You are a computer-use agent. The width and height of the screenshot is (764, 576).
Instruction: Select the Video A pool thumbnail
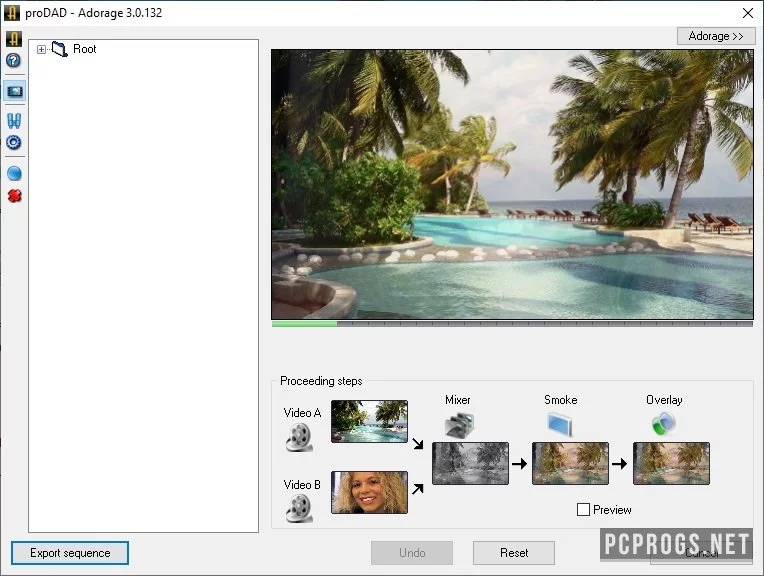click(x=369, y=422)
